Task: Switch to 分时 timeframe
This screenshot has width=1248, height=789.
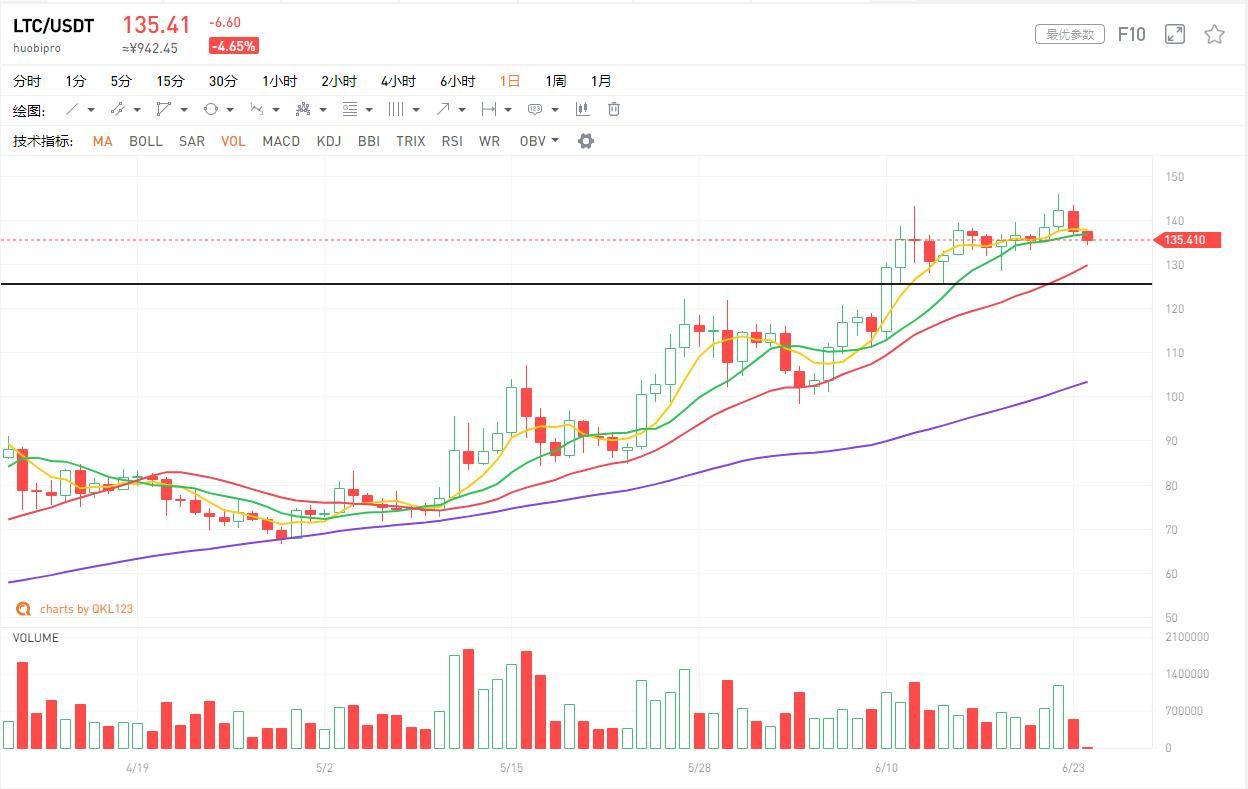Action: (x=27, y=81)
